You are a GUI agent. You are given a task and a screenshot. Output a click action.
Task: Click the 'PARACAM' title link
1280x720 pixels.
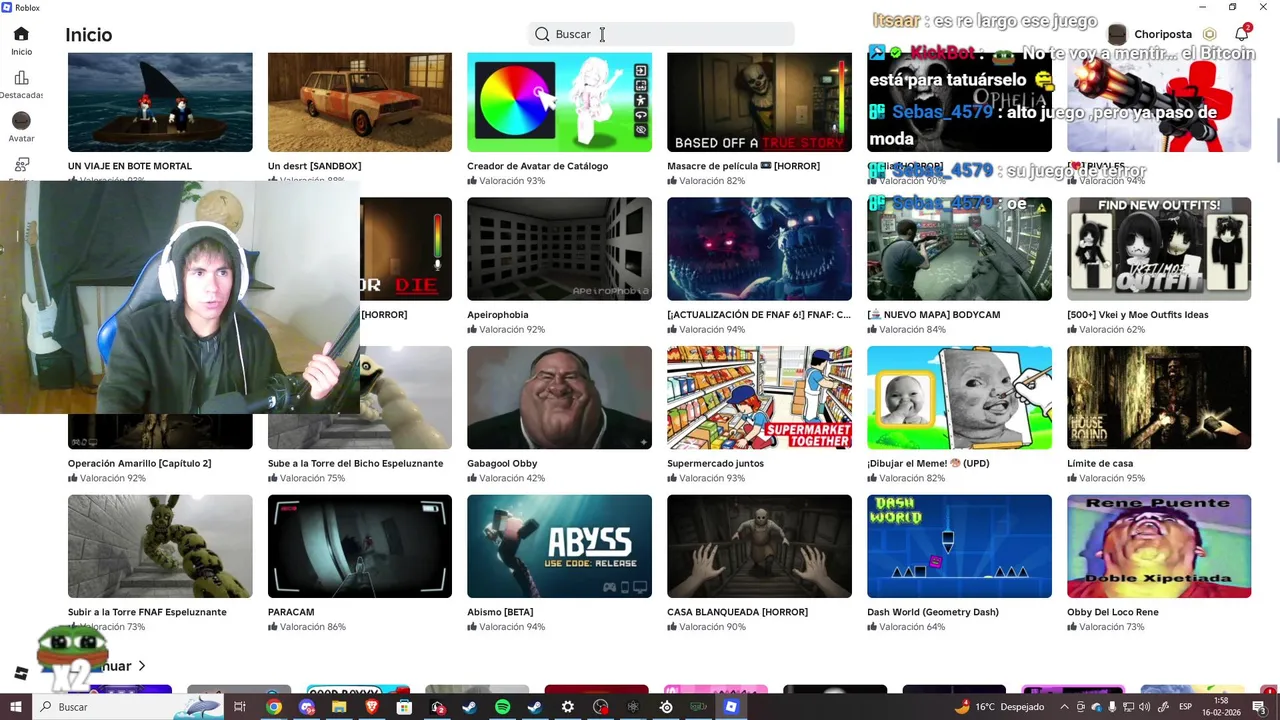(291, 612)
